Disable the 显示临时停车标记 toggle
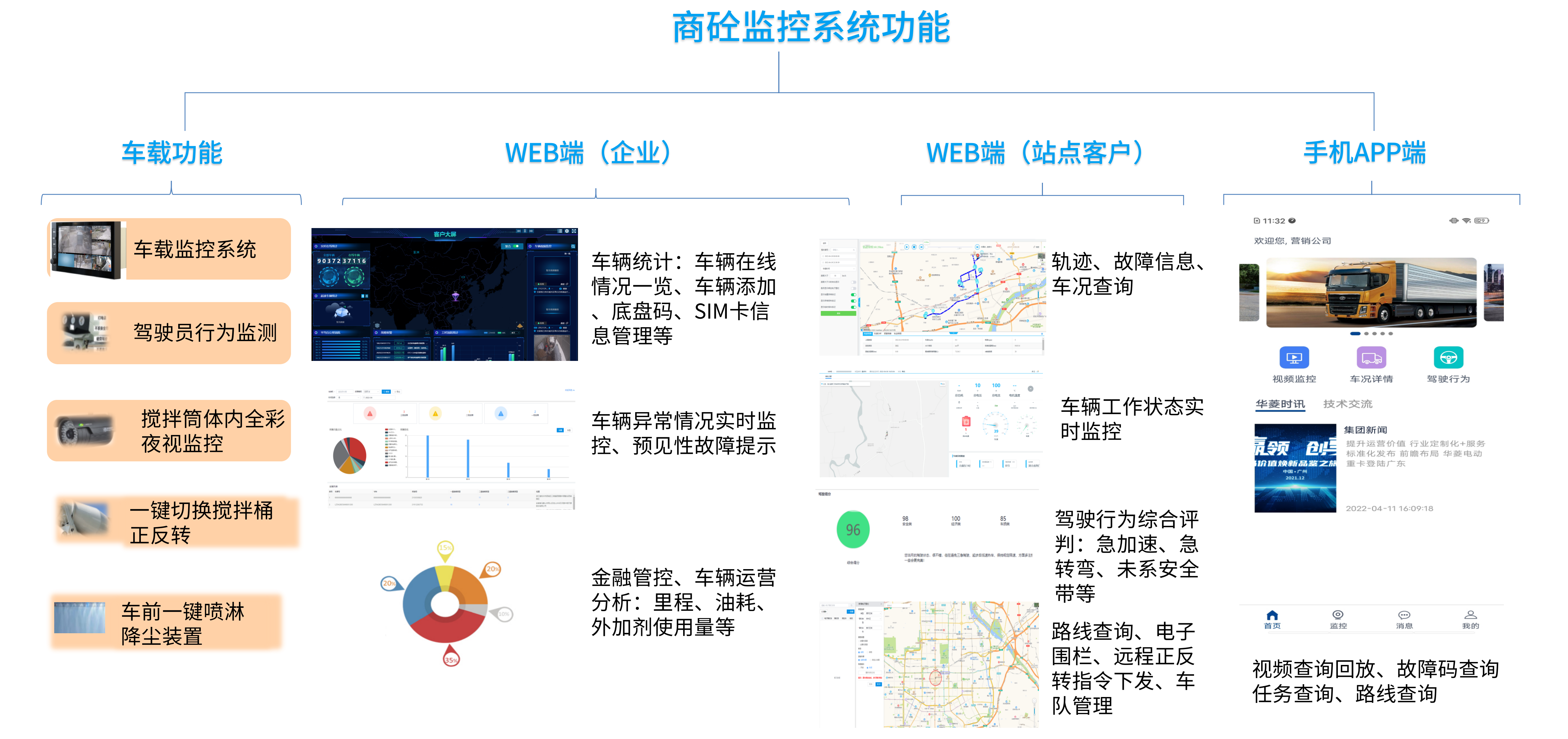This screenshot has width=1568, height=739. click(853, 307)
